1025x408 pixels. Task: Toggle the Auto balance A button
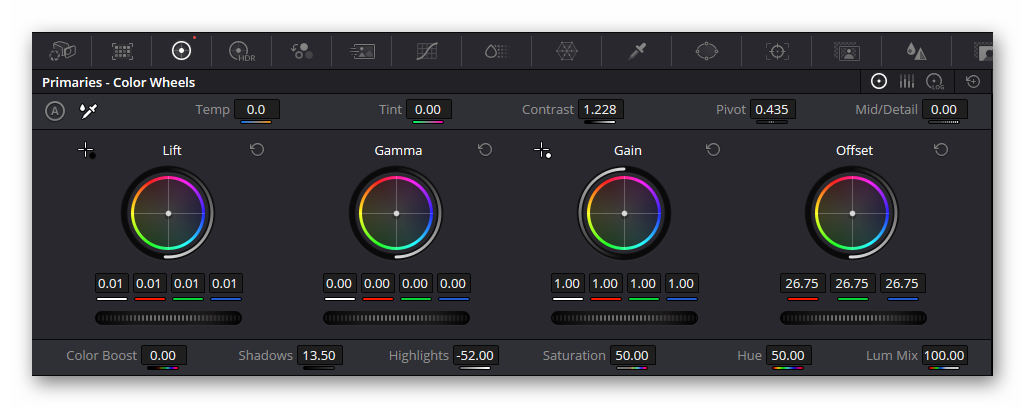pos(55,111)
